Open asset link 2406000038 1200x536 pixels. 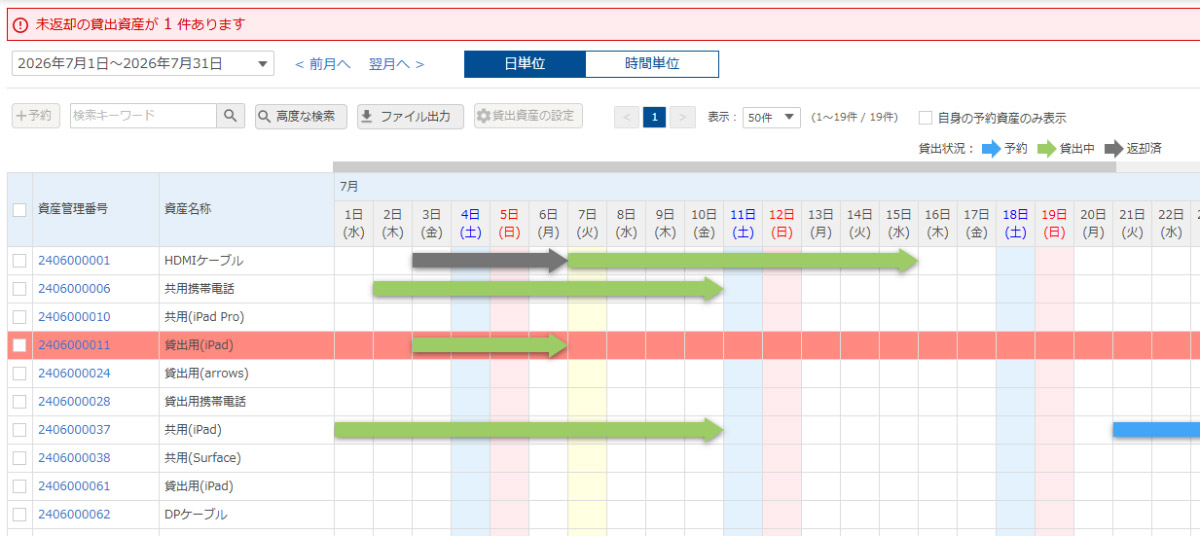(x=74, y=458)
